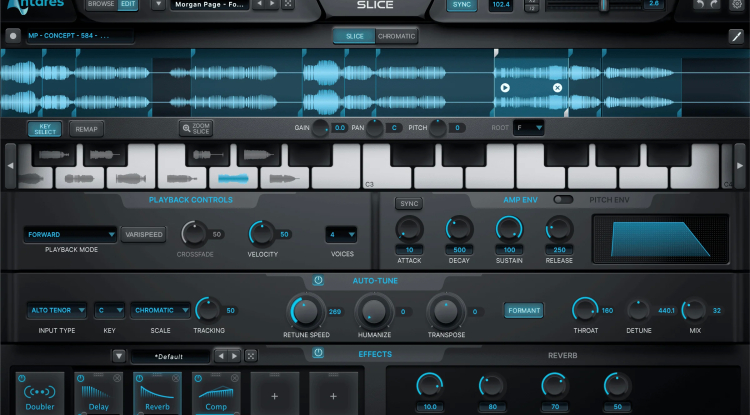750x415 pixels.
Task: Open the Key C dropdown
Action: pyautogui.click(x=110, y=310)
